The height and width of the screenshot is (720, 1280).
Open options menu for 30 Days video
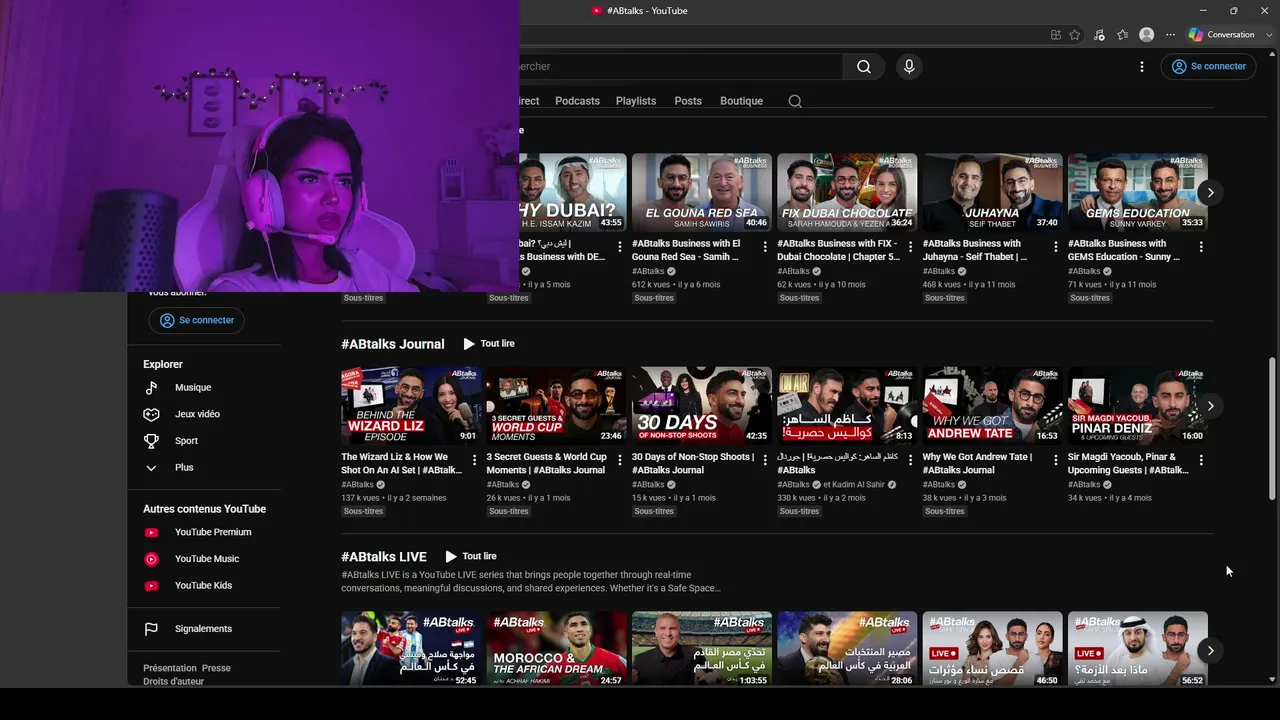coord(765,460)
